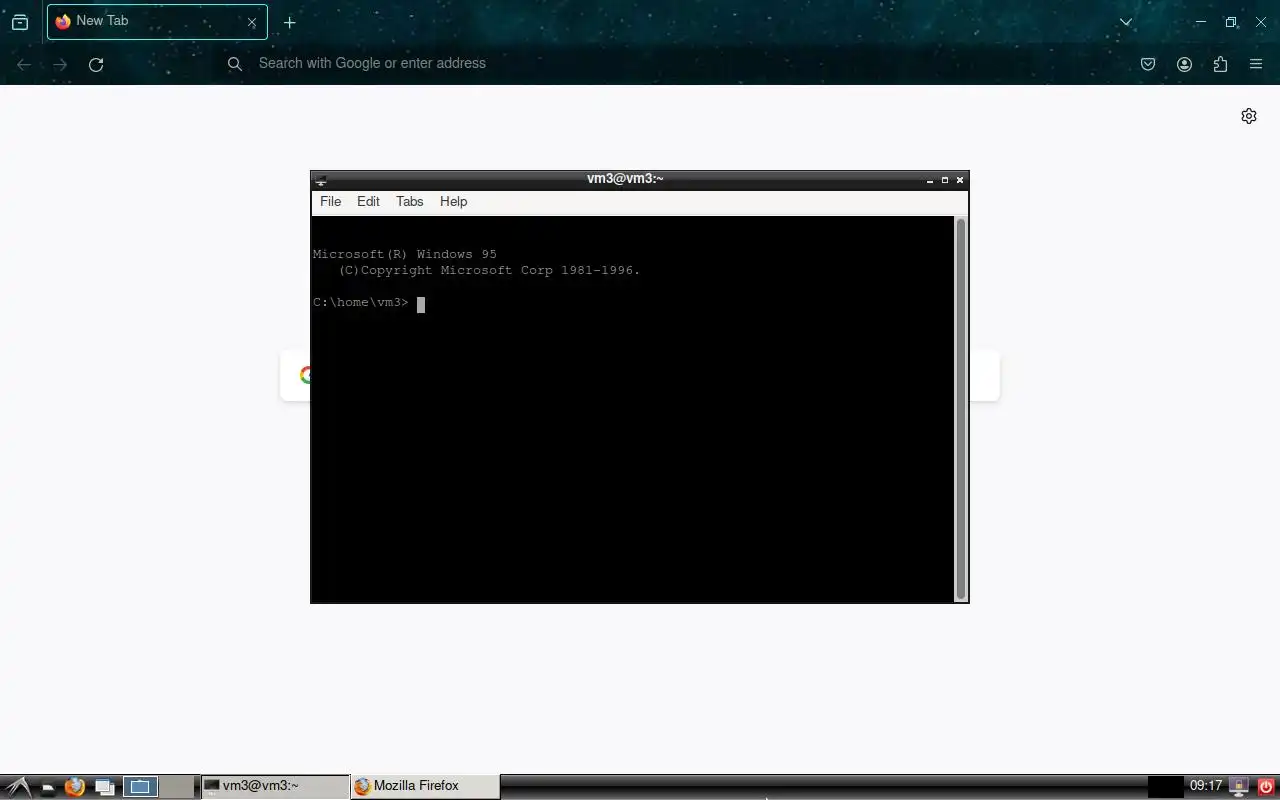This screenshot has width=1280, height=800.
Task: Reload the page with the refresh icon
Action: [x=96, y=64]
